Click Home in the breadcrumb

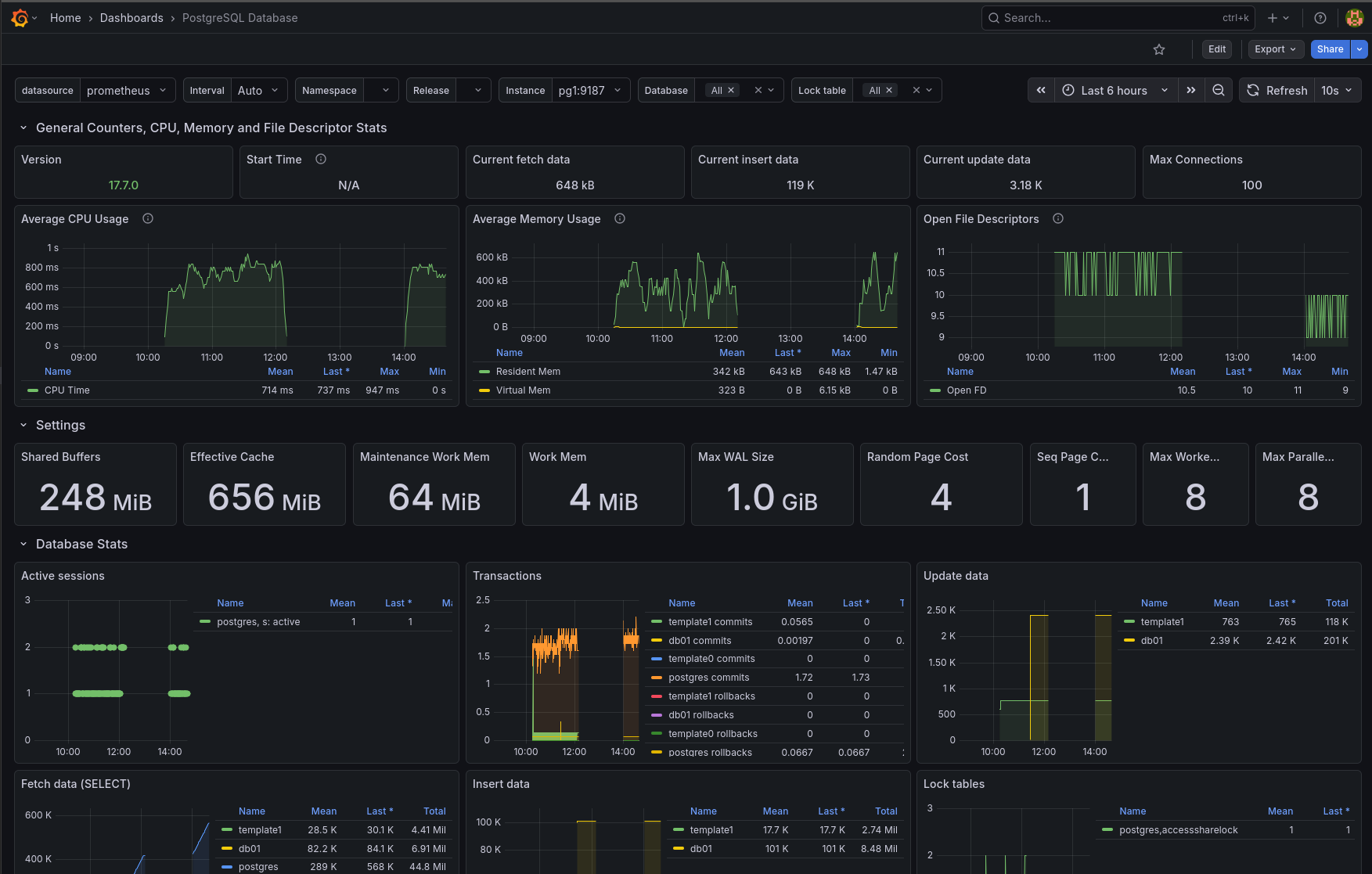point(65,17)
